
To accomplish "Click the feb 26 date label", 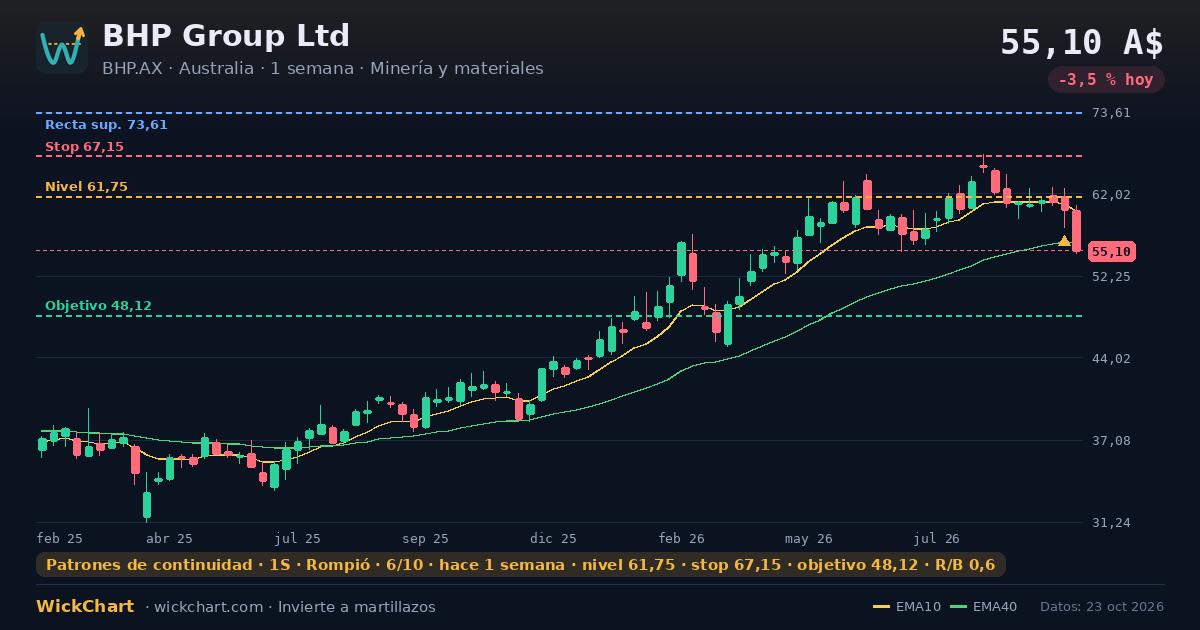I will point(682,538).
